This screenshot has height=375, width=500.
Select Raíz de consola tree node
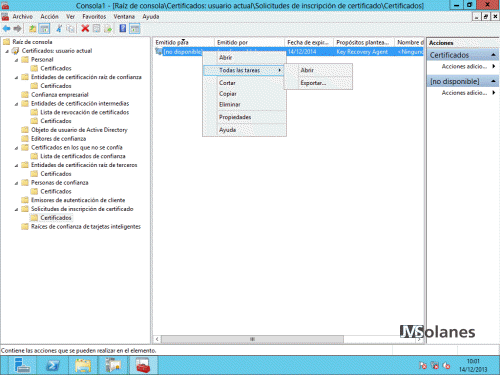click(32, 42)
